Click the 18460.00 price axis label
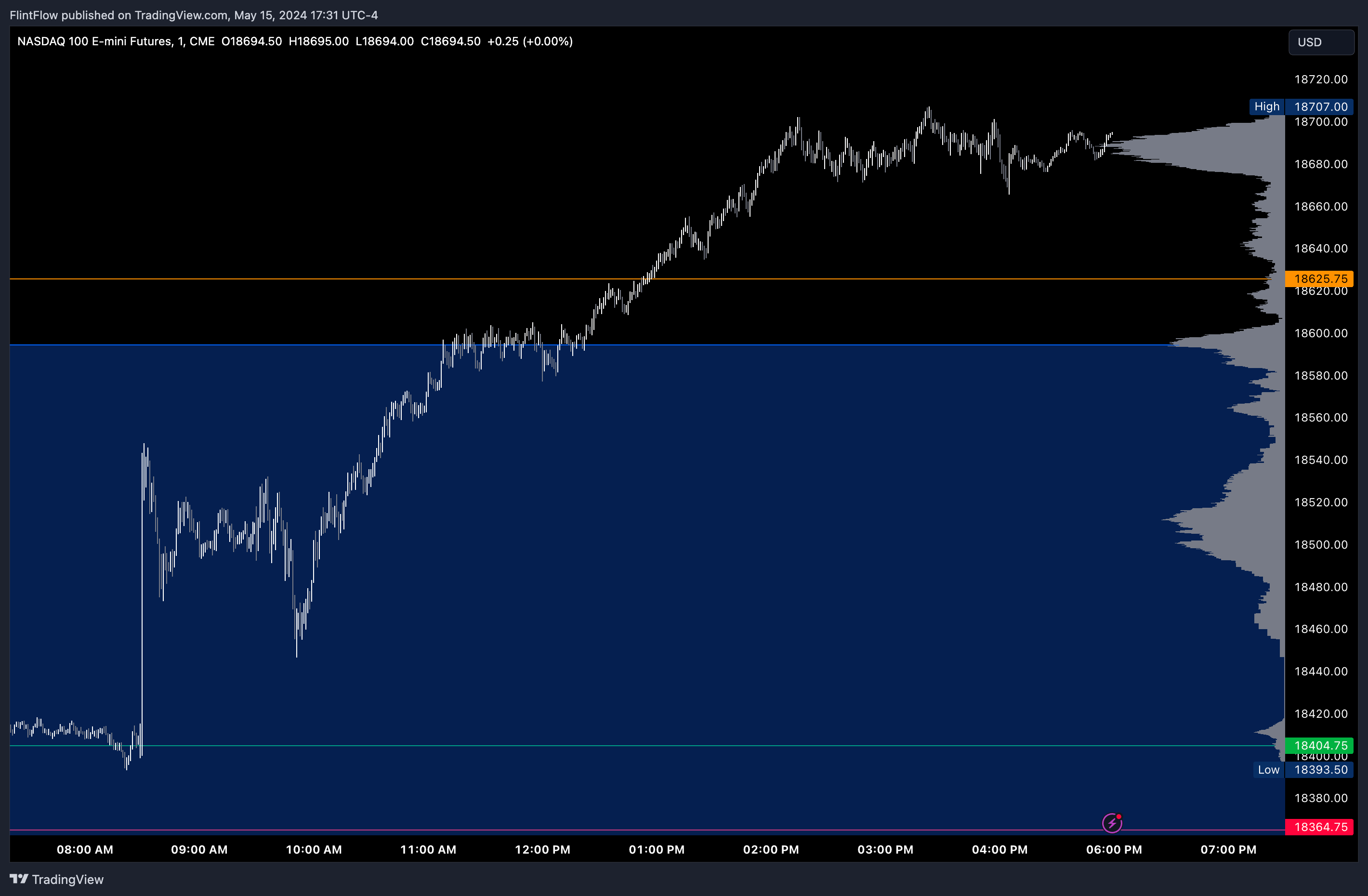The width and height of the screenshot is (1368, 896). 1321,629
